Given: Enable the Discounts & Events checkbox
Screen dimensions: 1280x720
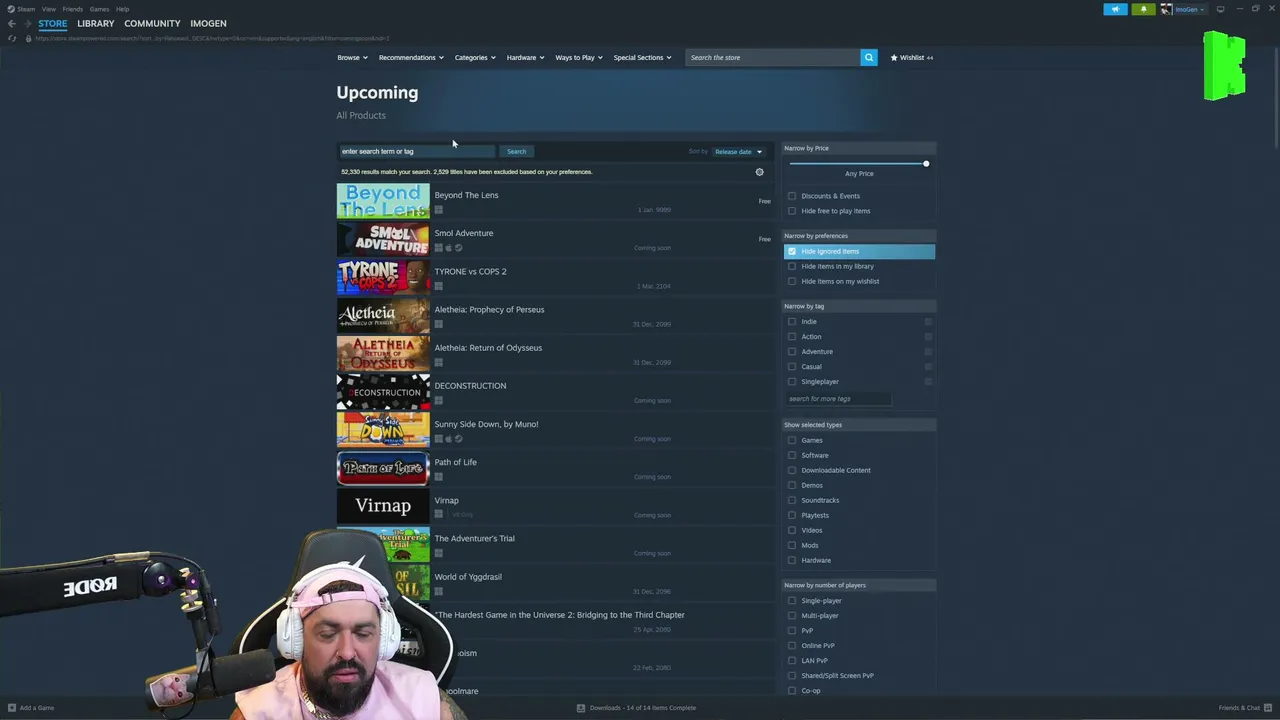Looking at the screenshot, I should coord(792,196).
